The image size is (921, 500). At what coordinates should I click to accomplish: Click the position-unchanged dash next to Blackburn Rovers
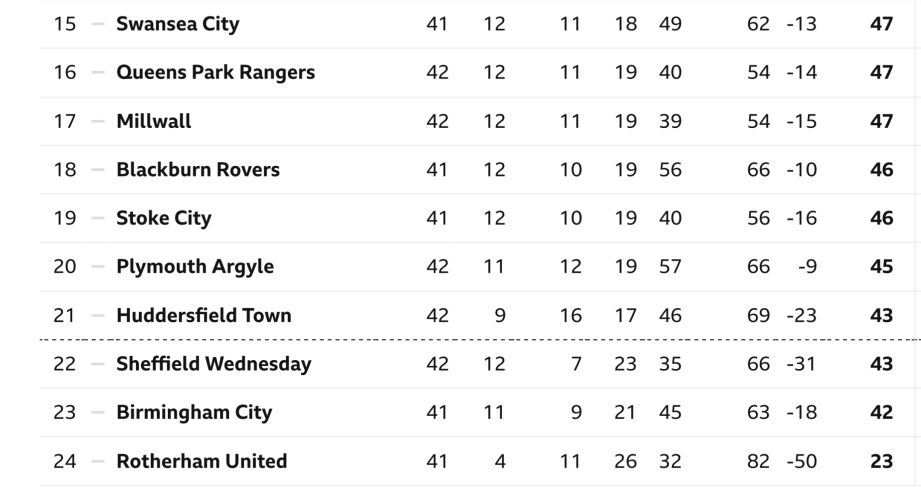[x=96, y=170]
